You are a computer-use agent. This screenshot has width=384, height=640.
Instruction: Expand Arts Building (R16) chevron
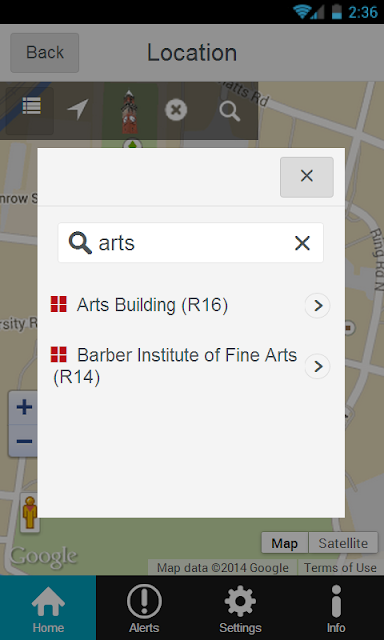(317, 305)
